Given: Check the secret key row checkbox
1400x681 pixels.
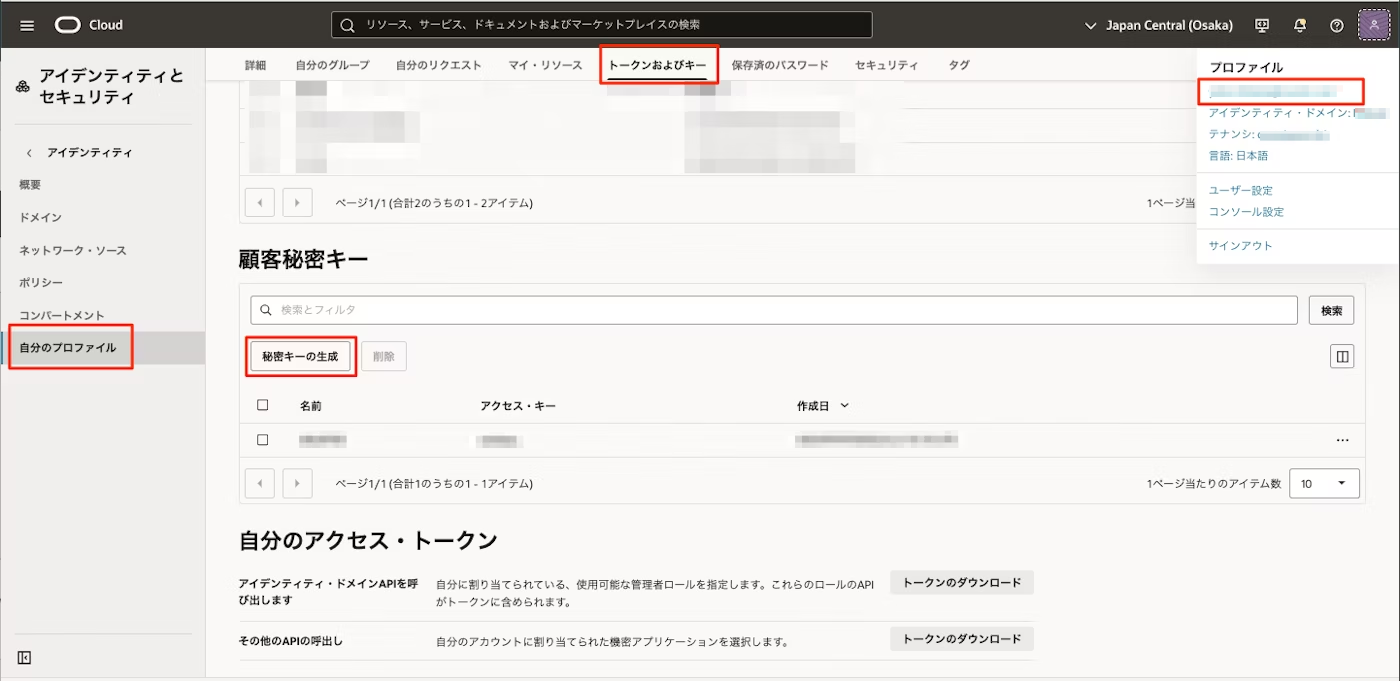Looking at the screenshot, I should pyautogui.click(x=263, y=440).
